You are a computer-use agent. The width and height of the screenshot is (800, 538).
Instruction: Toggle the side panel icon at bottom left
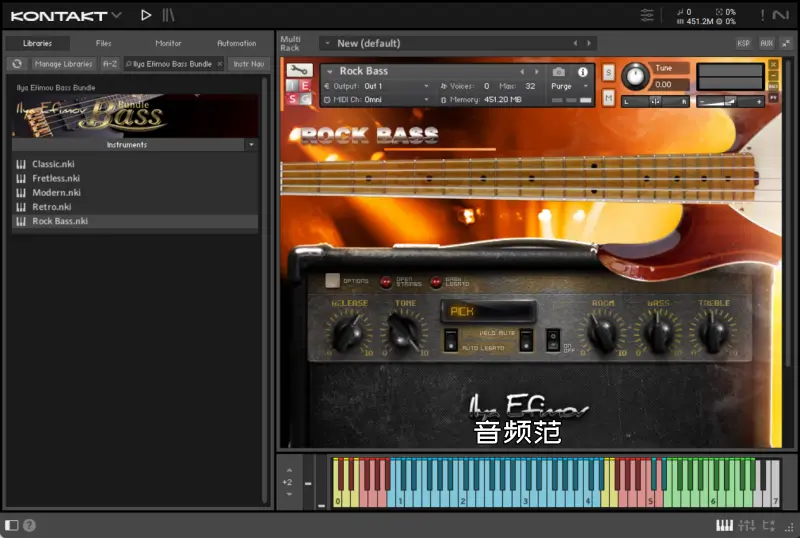click(12, 525)
